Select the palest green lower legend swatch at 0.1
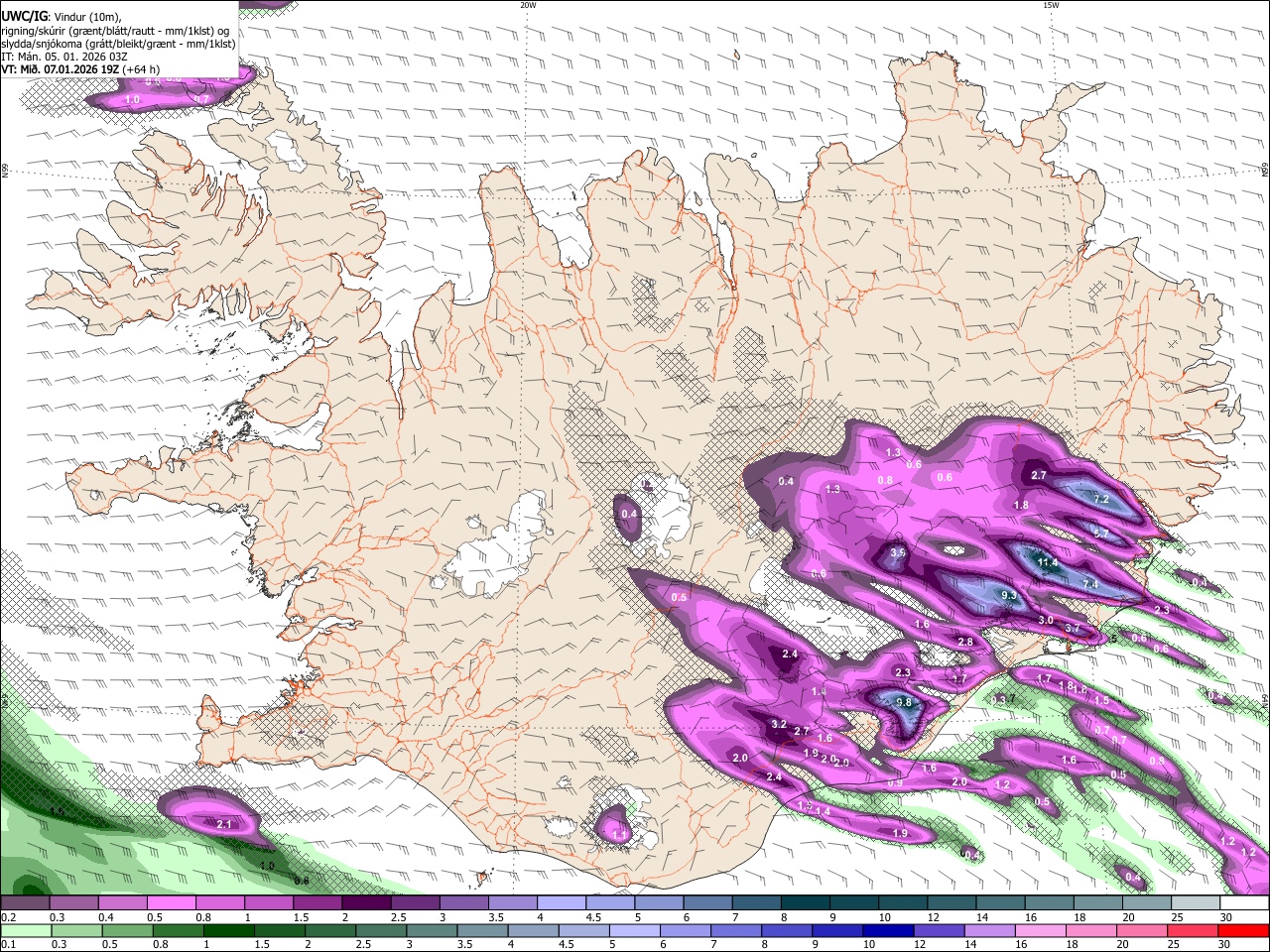The height and width of the screenshot is (952, 1270). point(25,930)
